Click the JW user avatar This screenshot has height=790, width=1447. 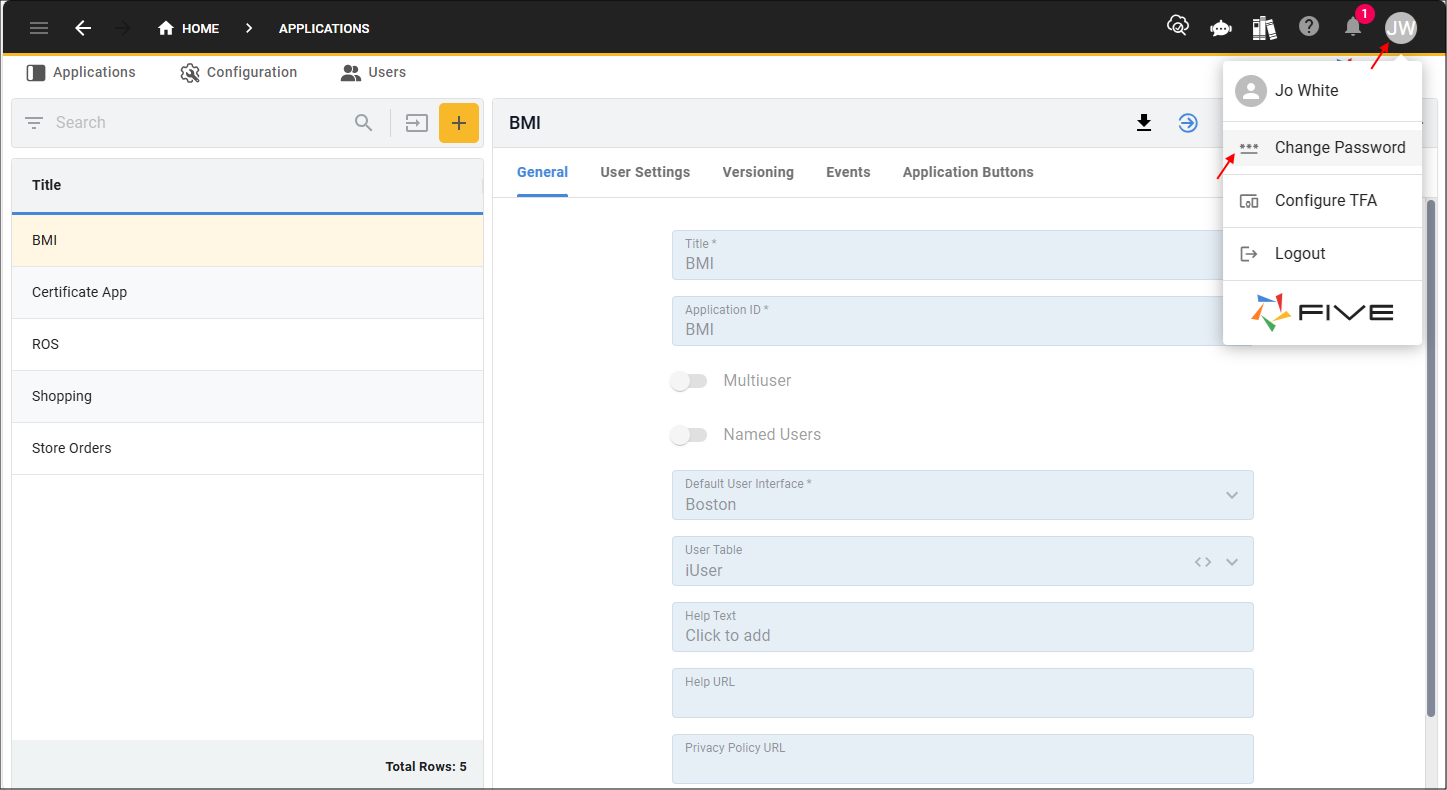click(1401, 28)
